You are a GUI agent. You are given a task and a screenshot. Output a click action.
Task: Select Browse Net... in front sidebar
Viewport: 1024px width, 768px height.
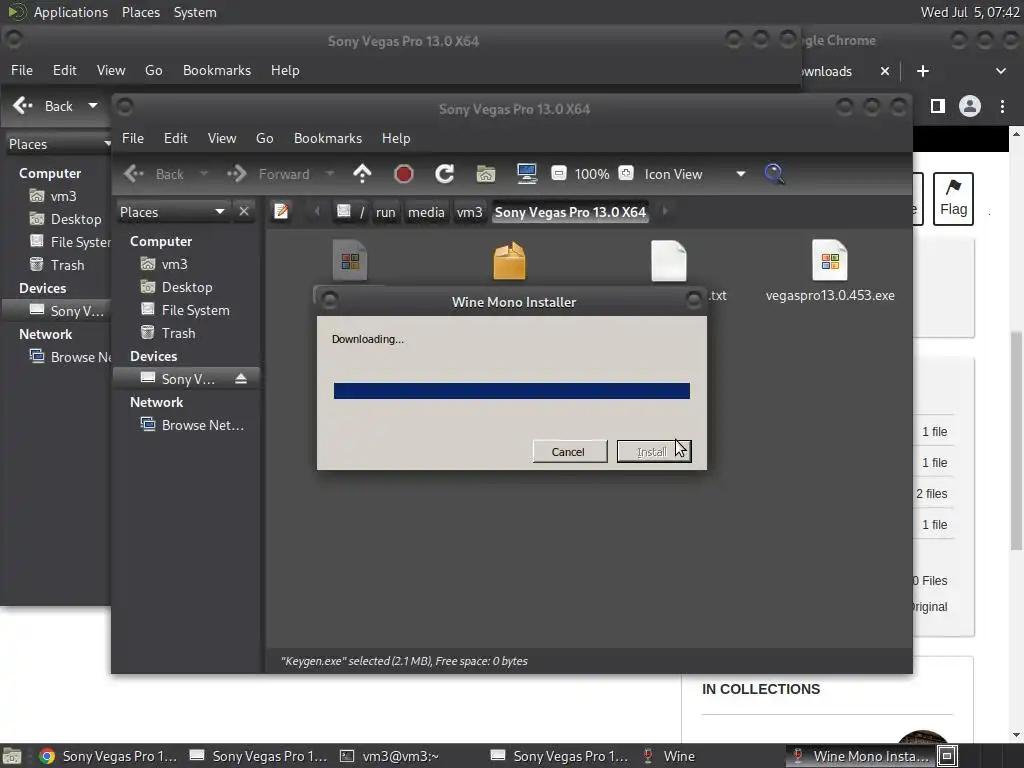(202, 425)
